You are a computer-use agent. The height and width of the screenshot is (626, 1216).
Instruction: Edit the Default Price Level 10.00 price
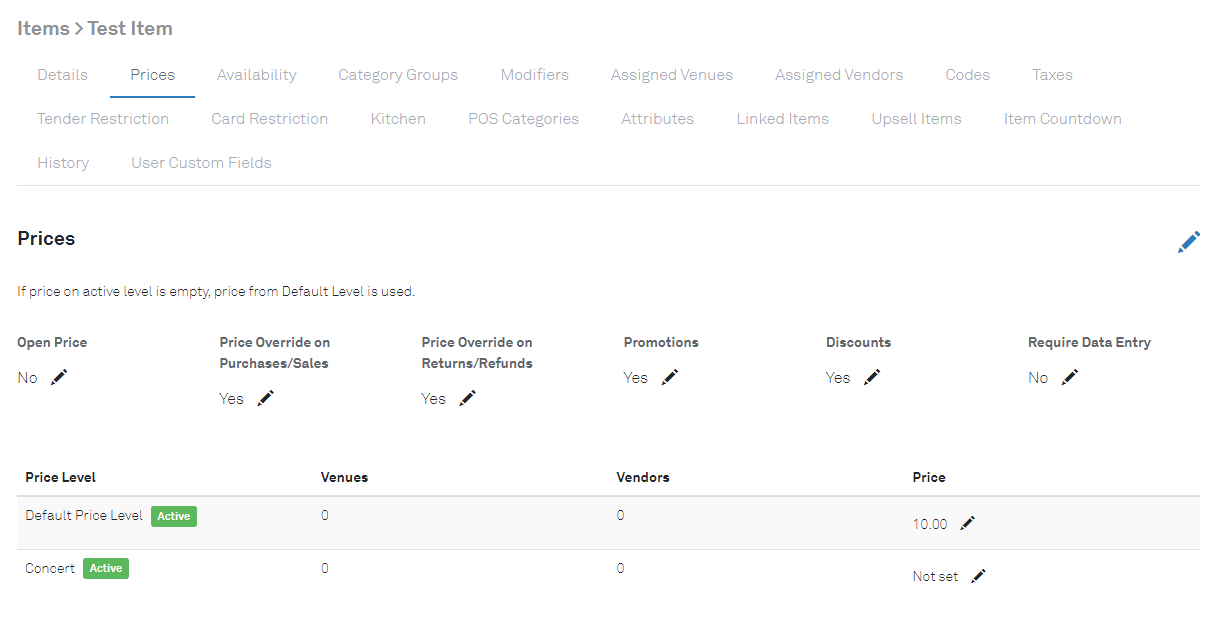coord(967,523)
